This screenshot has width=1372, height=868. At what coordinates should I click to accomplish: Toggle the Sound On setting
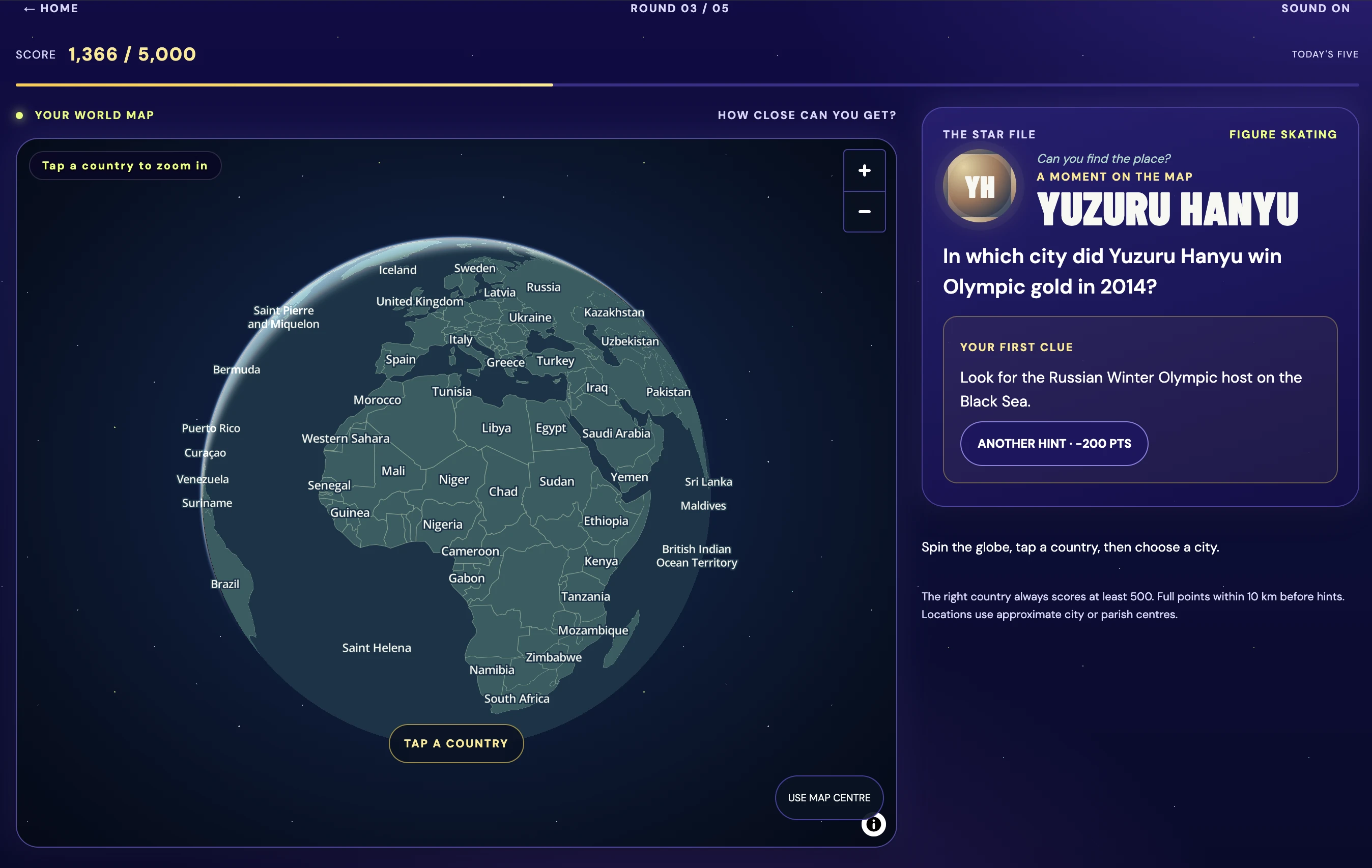1315,9
